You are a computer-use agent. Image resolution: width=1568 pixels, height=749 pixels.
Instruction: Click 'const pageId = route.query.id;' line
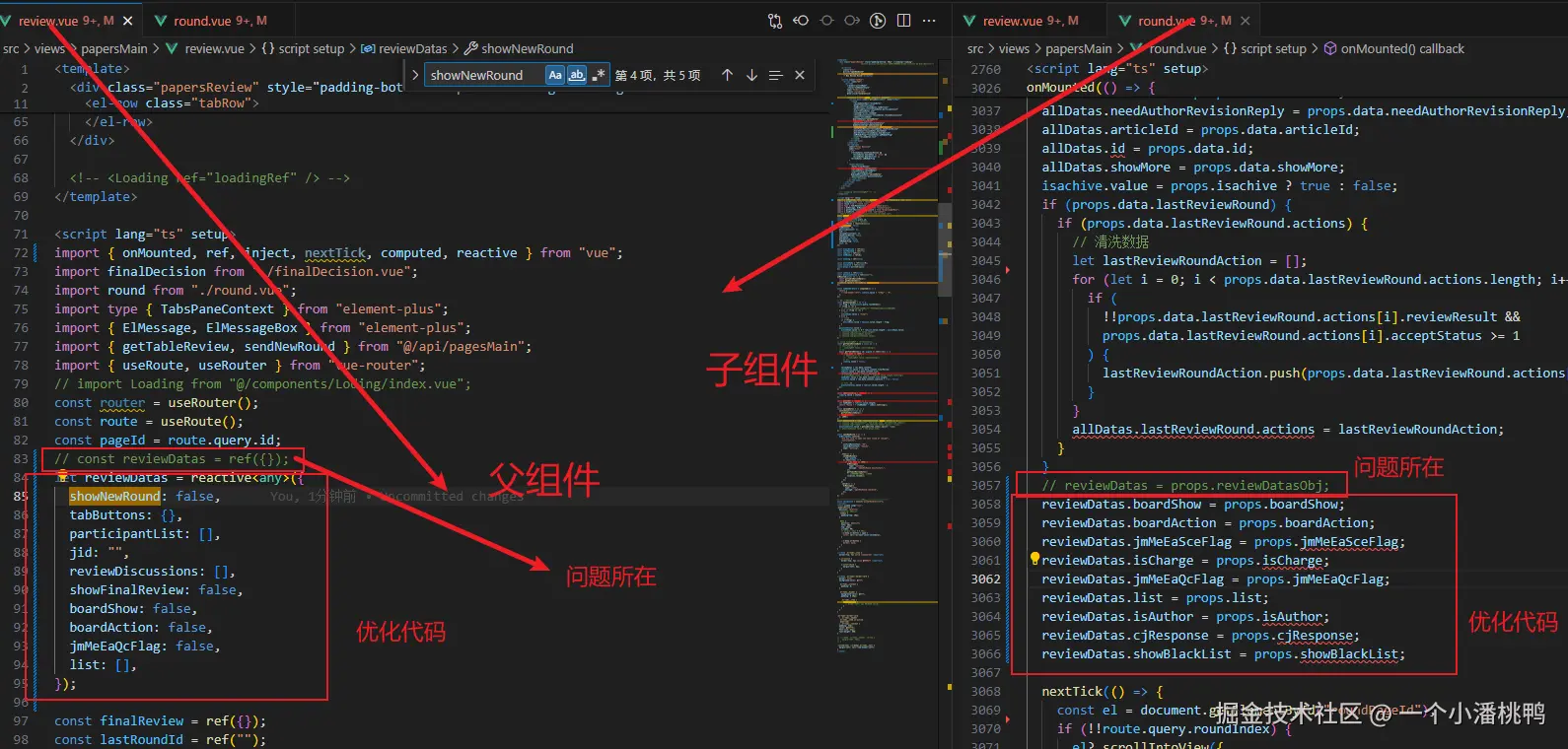pyautogui.click(x=168, y=441)
